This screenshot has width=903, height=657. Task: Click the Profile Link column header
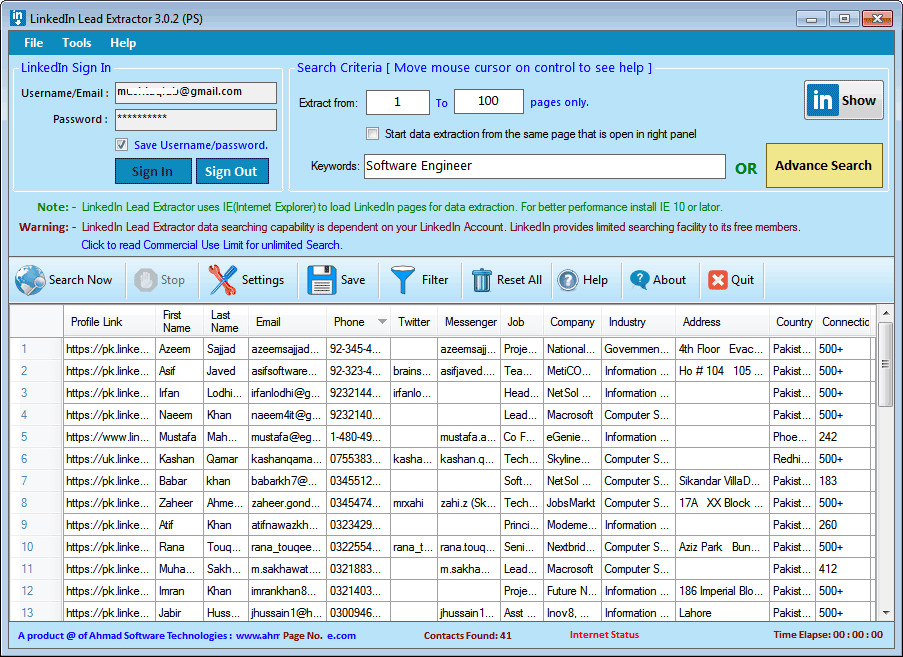(109, 321)
